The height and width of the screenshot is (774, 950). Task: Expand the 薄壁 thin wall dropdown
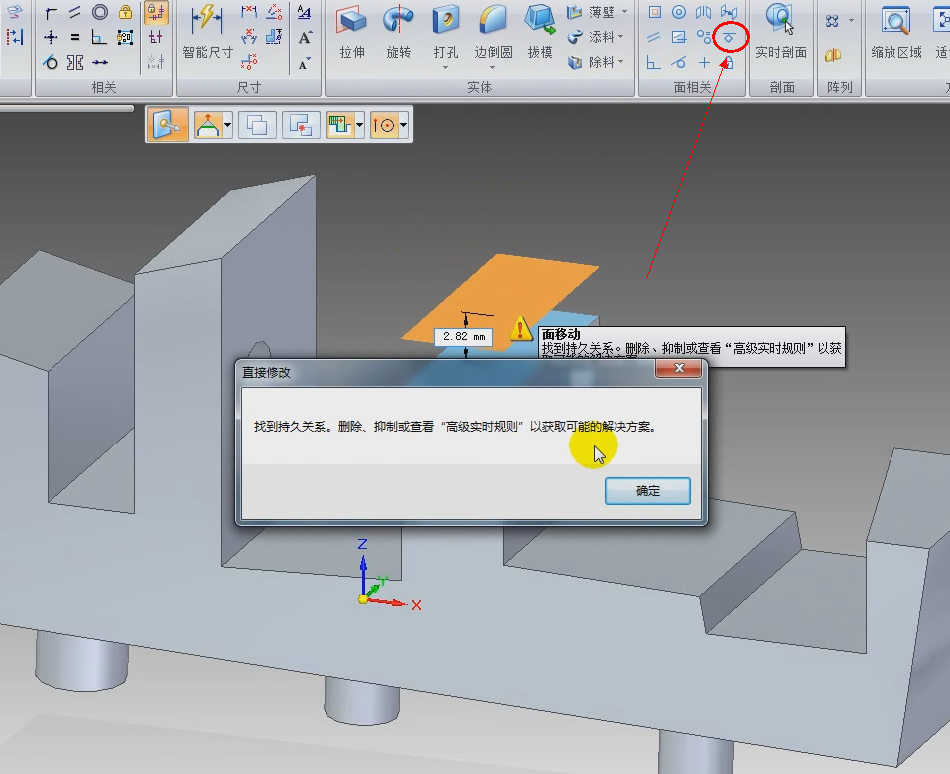coord(625,12)
